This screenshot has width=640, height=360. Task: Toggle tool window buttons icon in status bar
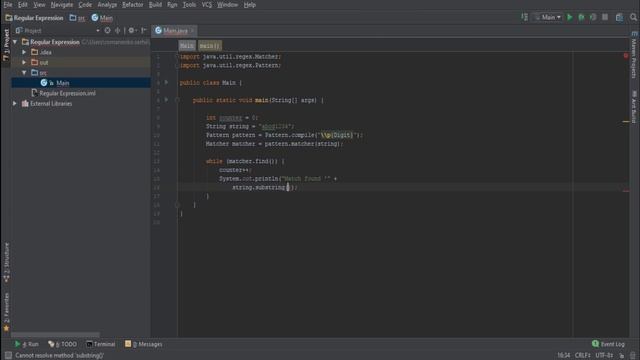click(x=8, y=356)
